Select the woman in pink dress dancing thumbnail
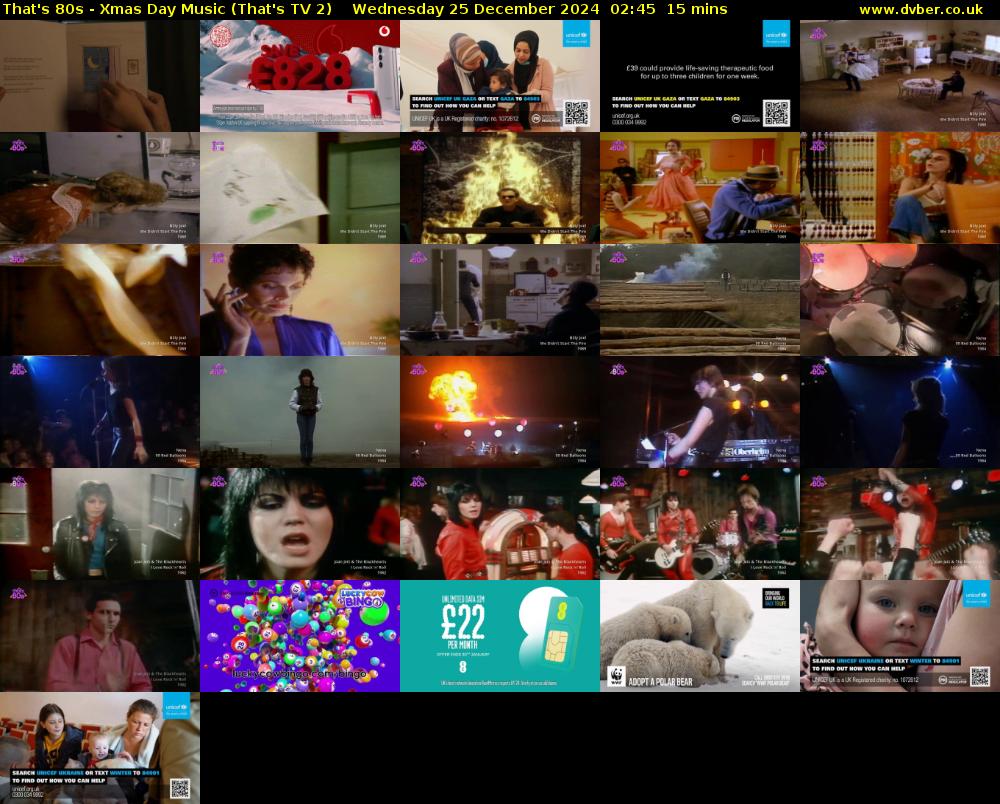Image resolution: width=1000 pixels, height=804 pixels. (x=700, y=188)
